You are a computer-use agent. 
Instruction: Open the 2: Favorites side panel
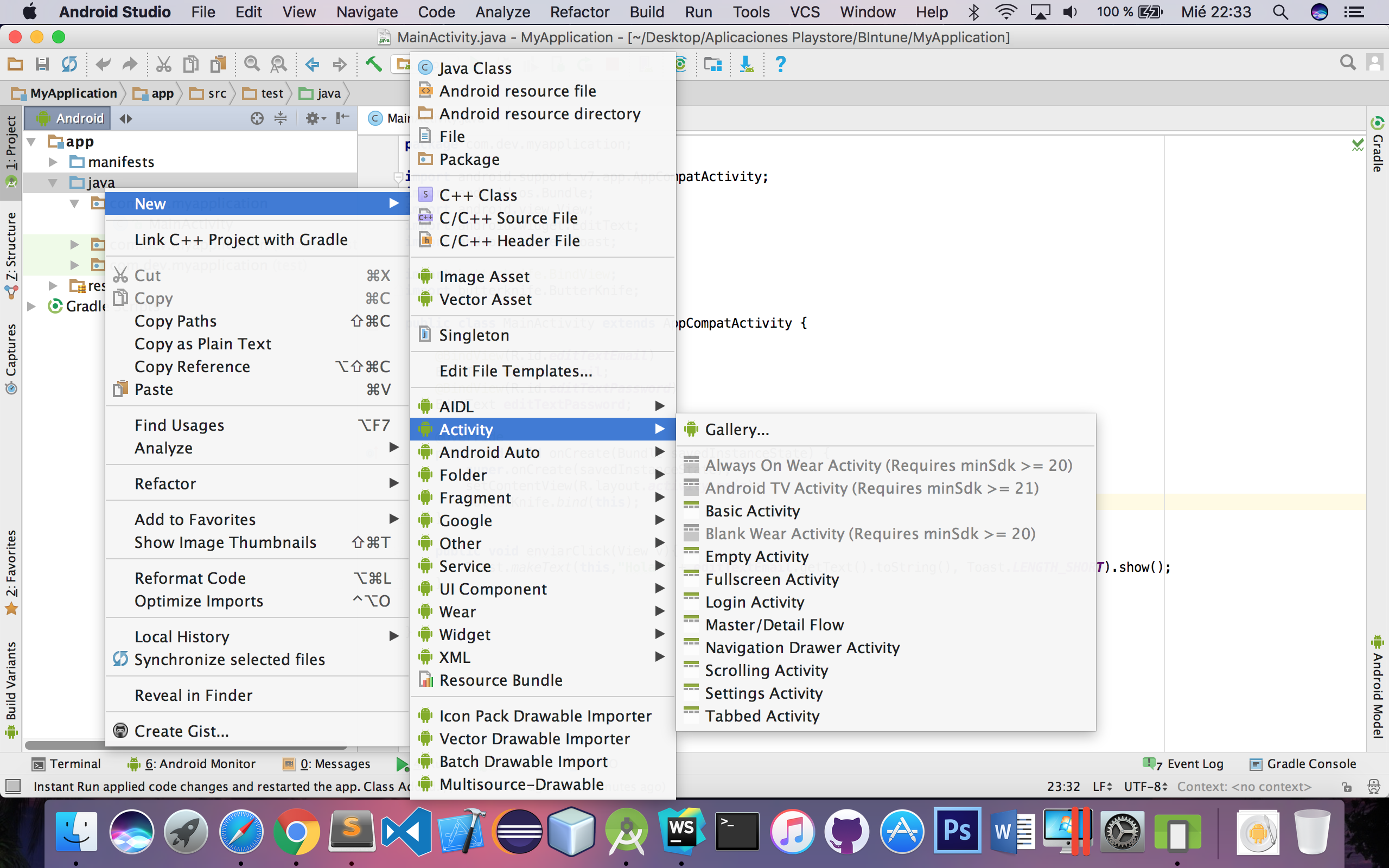[11, 572]
